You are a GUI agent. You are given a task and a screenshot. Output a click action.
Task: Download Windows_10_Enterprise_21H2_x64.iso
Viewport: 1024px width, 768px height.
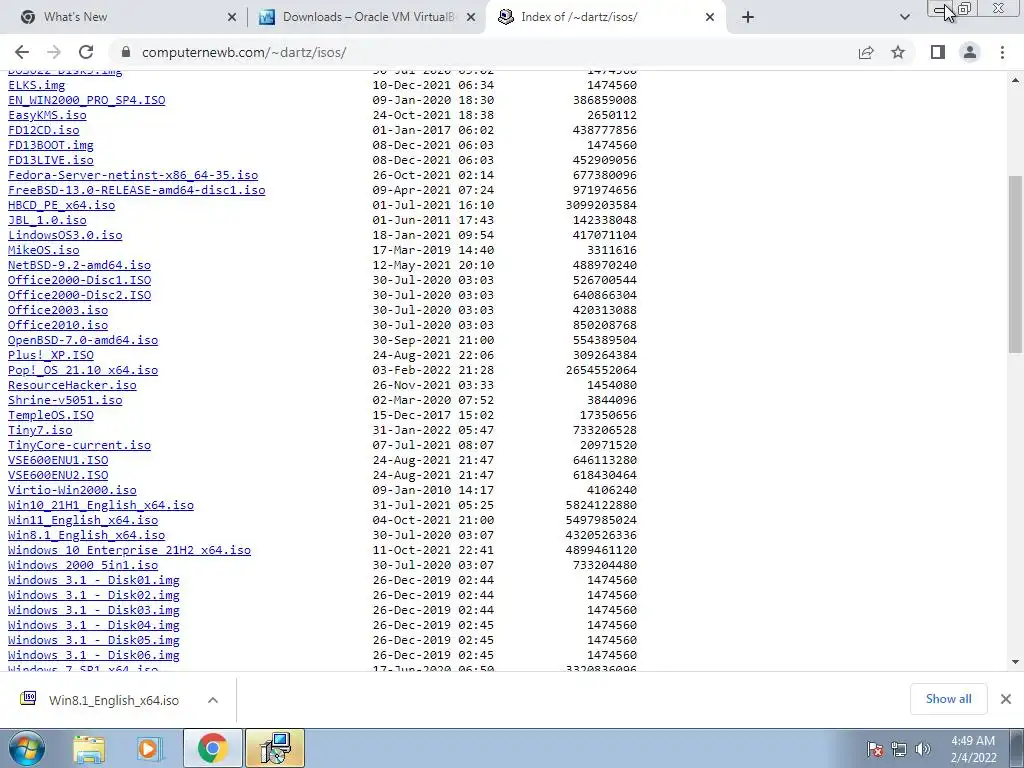[129, 551]
